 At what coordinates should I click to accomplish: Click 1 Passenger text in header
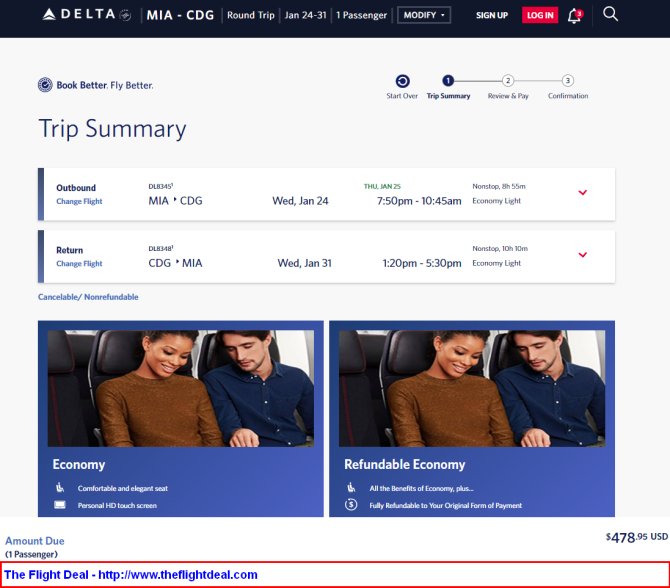coord(361,15)
